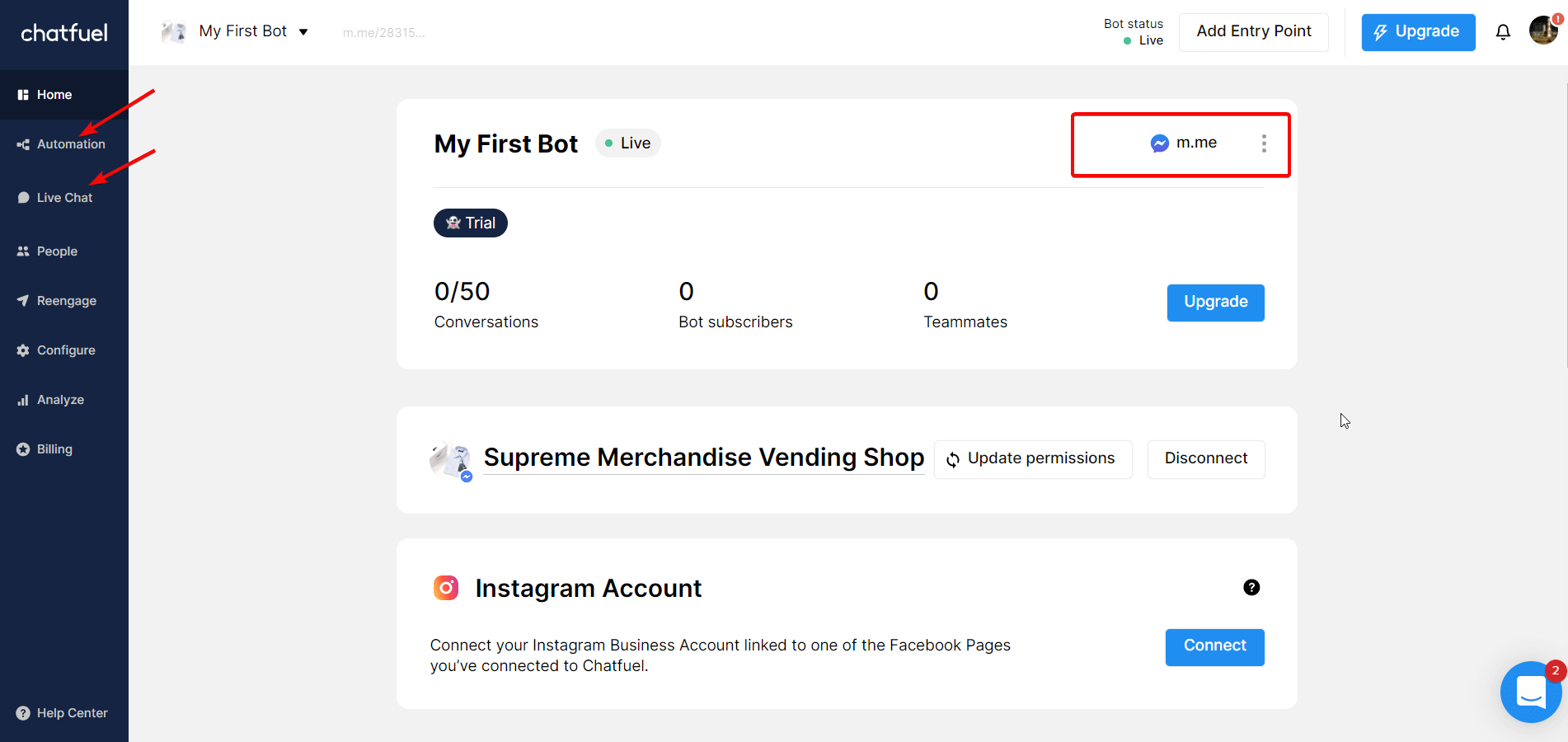Click the Bot subscribers count
The width and height of the screenshot is (1568, 742).
(x=686, y=291)
